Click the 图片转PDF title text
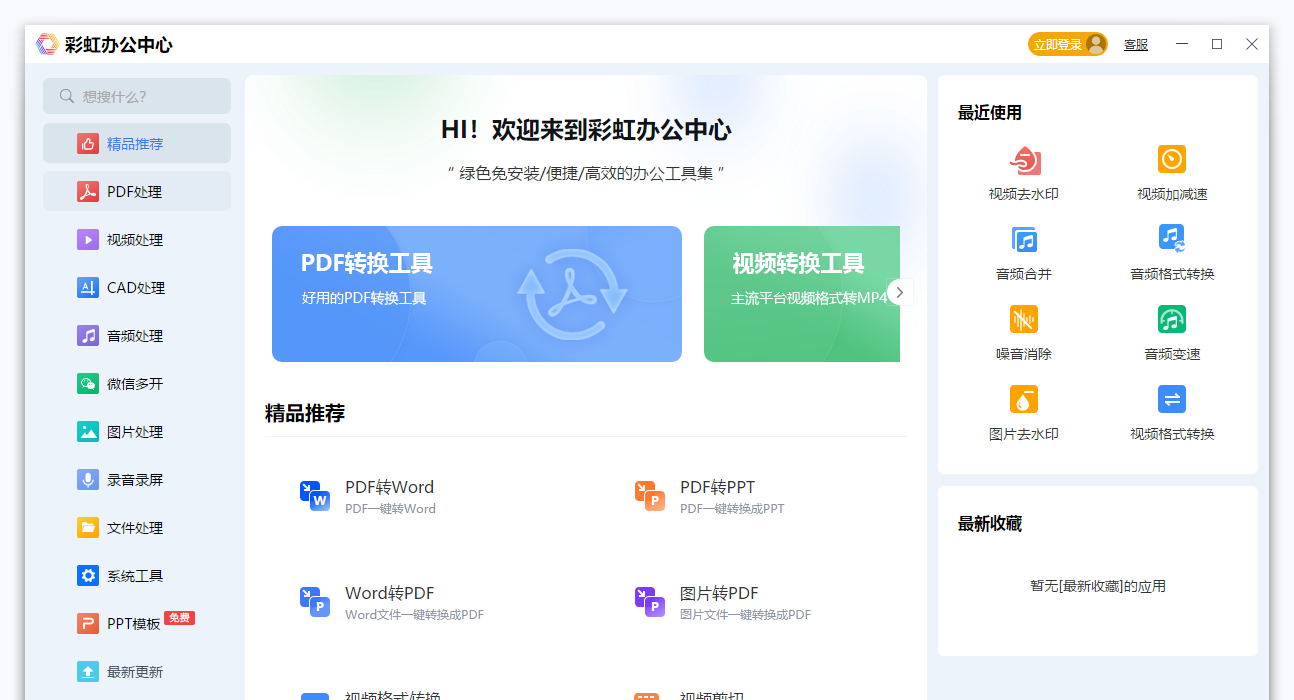The width and height of the screenshot is (1294, 700). coord(719,593)
